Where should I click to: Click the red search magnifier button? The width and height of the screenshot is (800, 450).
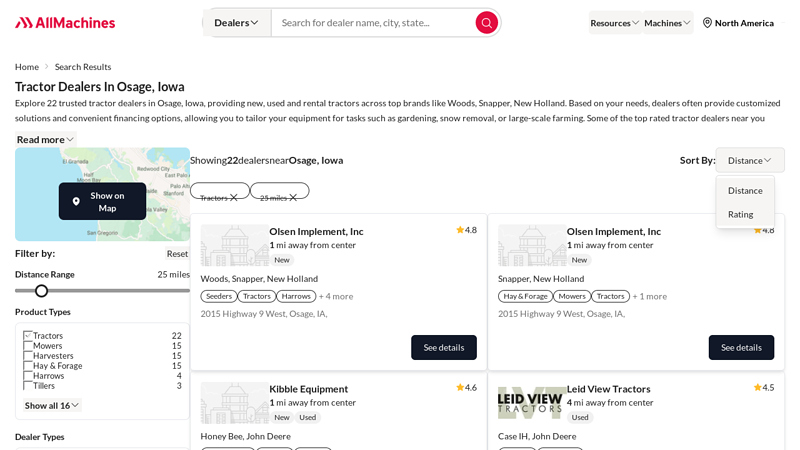pyautogui.click(x=486, y=22)
